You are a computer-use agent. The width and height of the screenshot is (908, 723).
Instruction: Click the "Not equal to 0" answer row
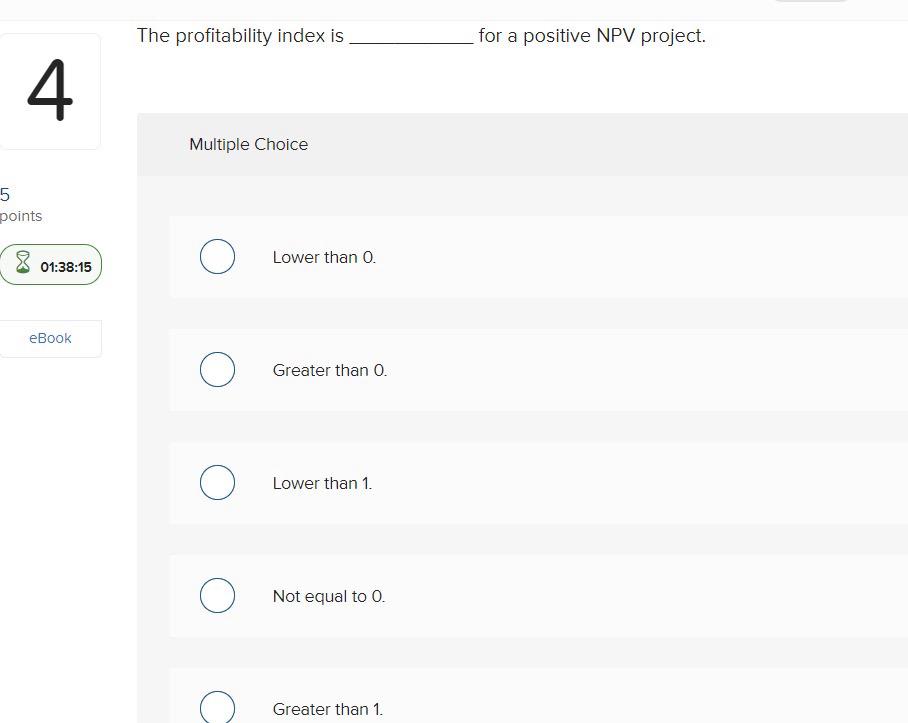(x=328, y=595)
